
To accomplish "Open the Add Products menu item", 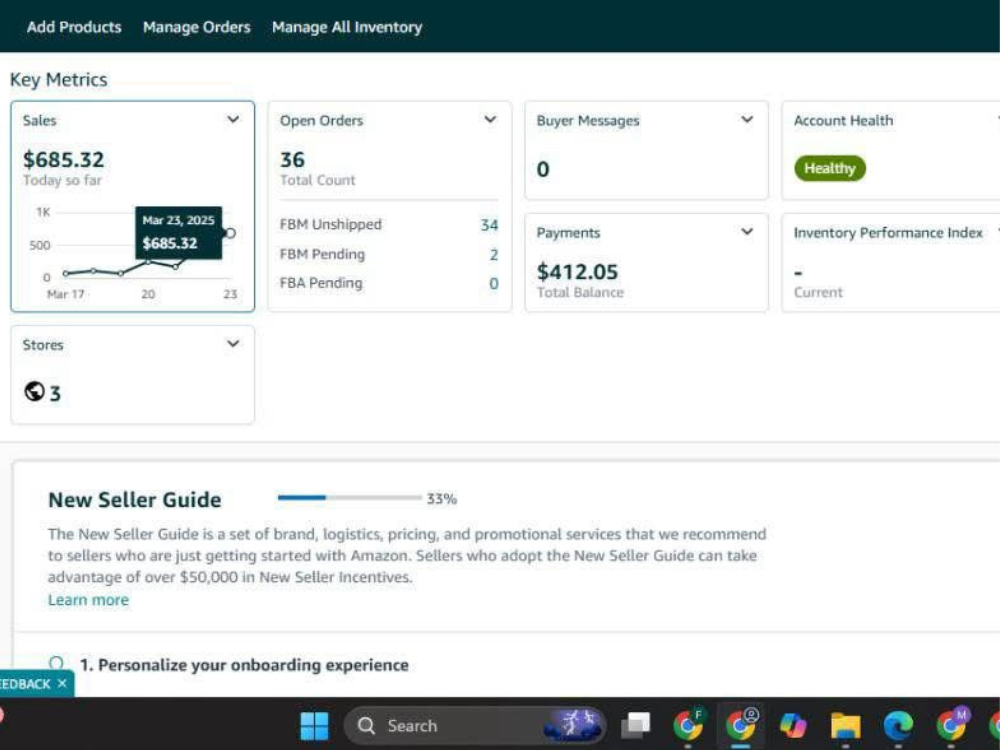I will (74, 27).
